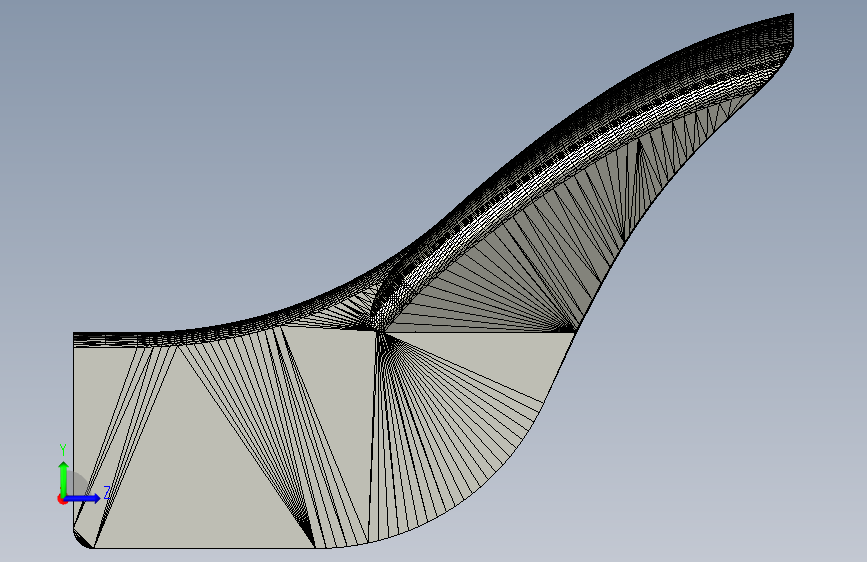Click the red origin dot of triad
The image size is (867, 562).
(62, 499)
